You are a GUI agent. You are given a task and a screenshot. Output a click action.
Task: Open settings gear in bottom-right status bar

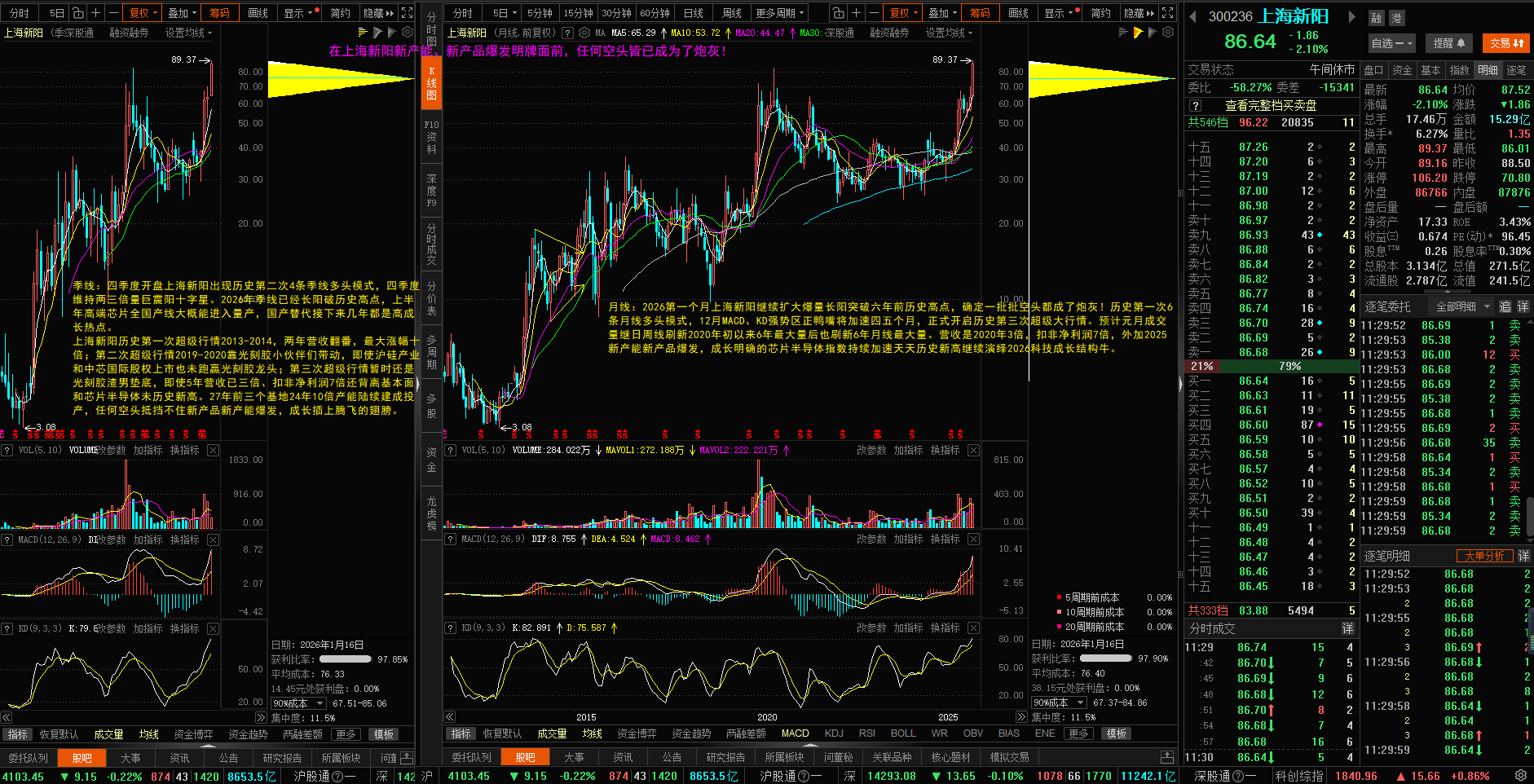[1521, 776]
